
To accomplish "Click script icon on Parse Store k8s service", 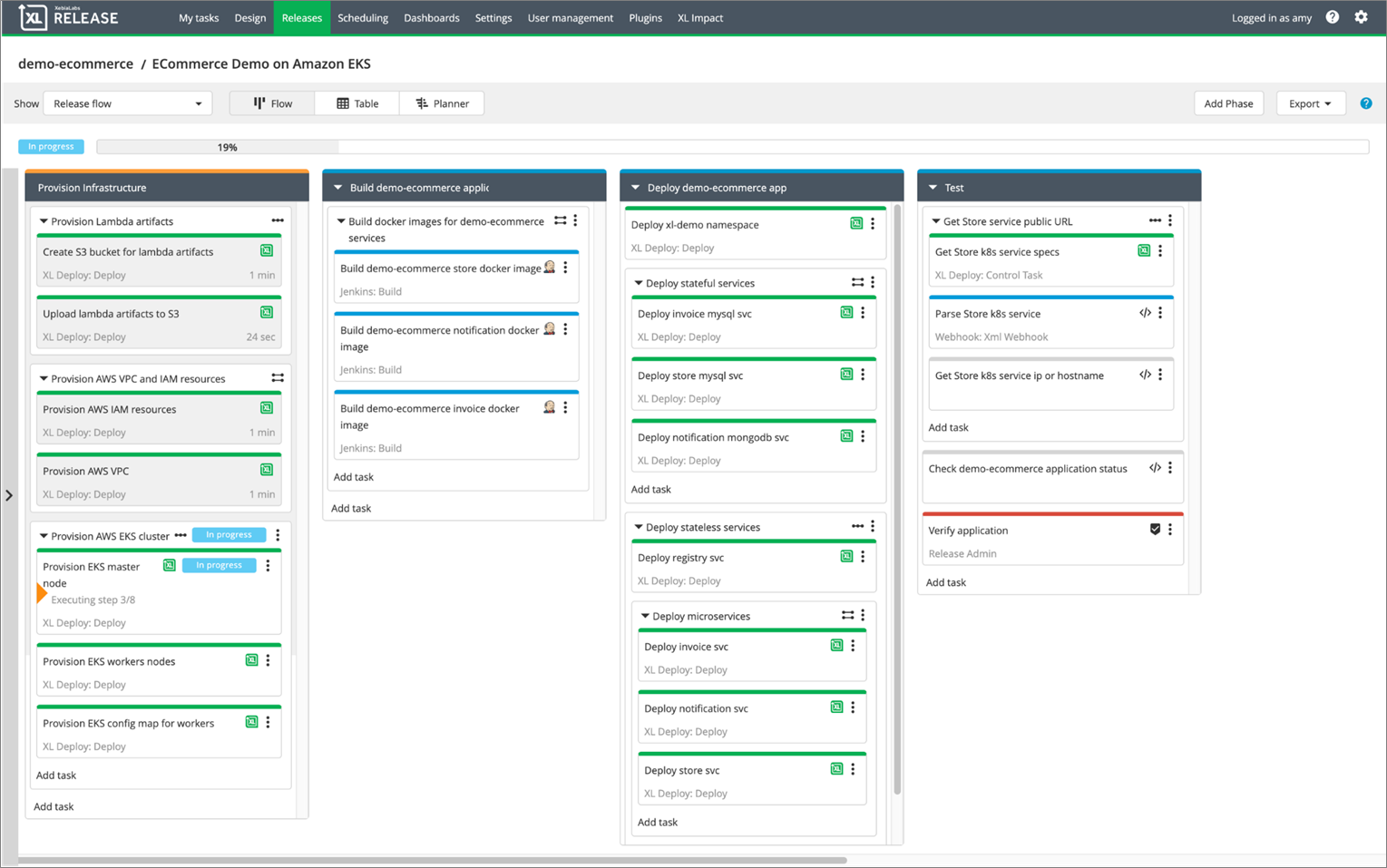I will [1145, 313].
